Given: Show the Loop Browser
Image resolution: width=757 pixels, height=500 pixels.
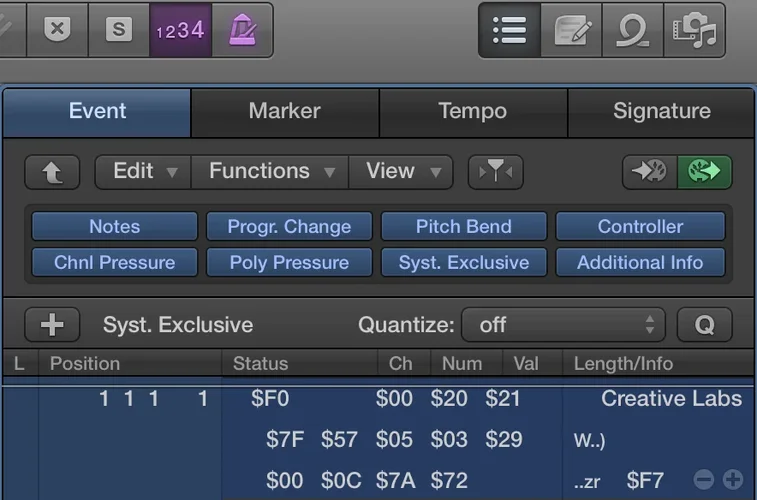Looking at the screenshot, I should 633,30.
